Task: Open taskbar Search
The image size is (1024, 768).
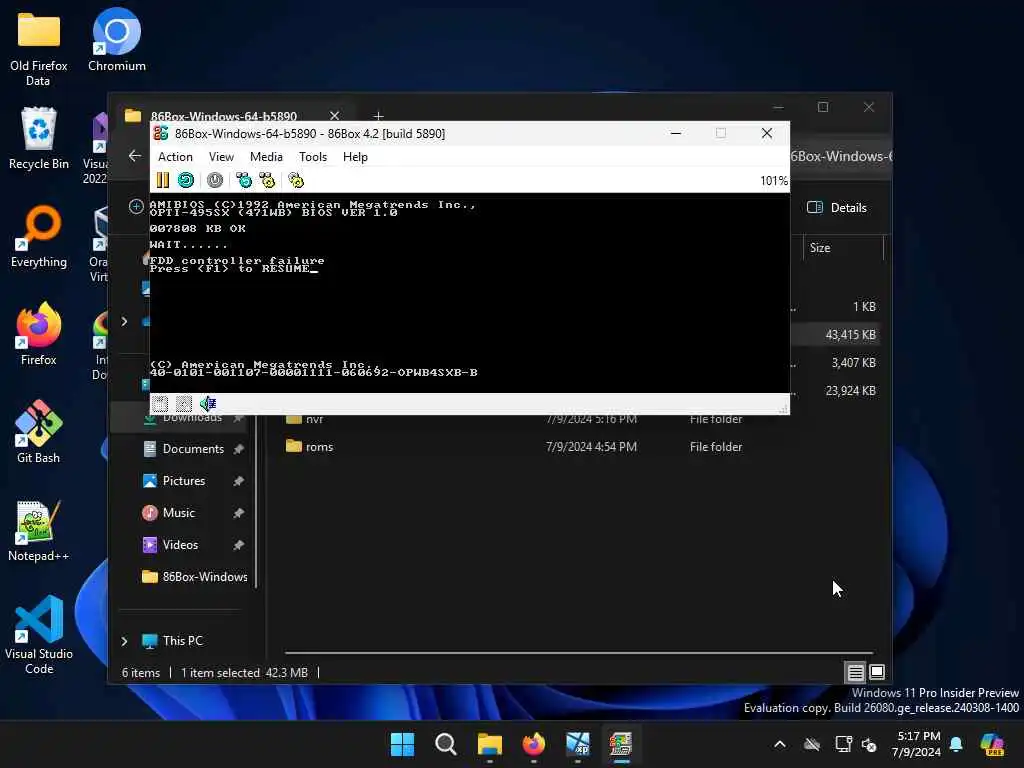Action: coord(446,744)
